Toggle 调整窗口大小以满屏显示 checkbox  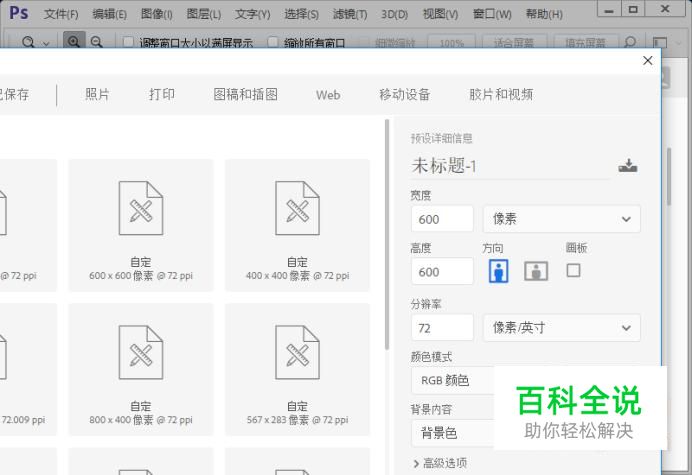[x=128, y=42]
